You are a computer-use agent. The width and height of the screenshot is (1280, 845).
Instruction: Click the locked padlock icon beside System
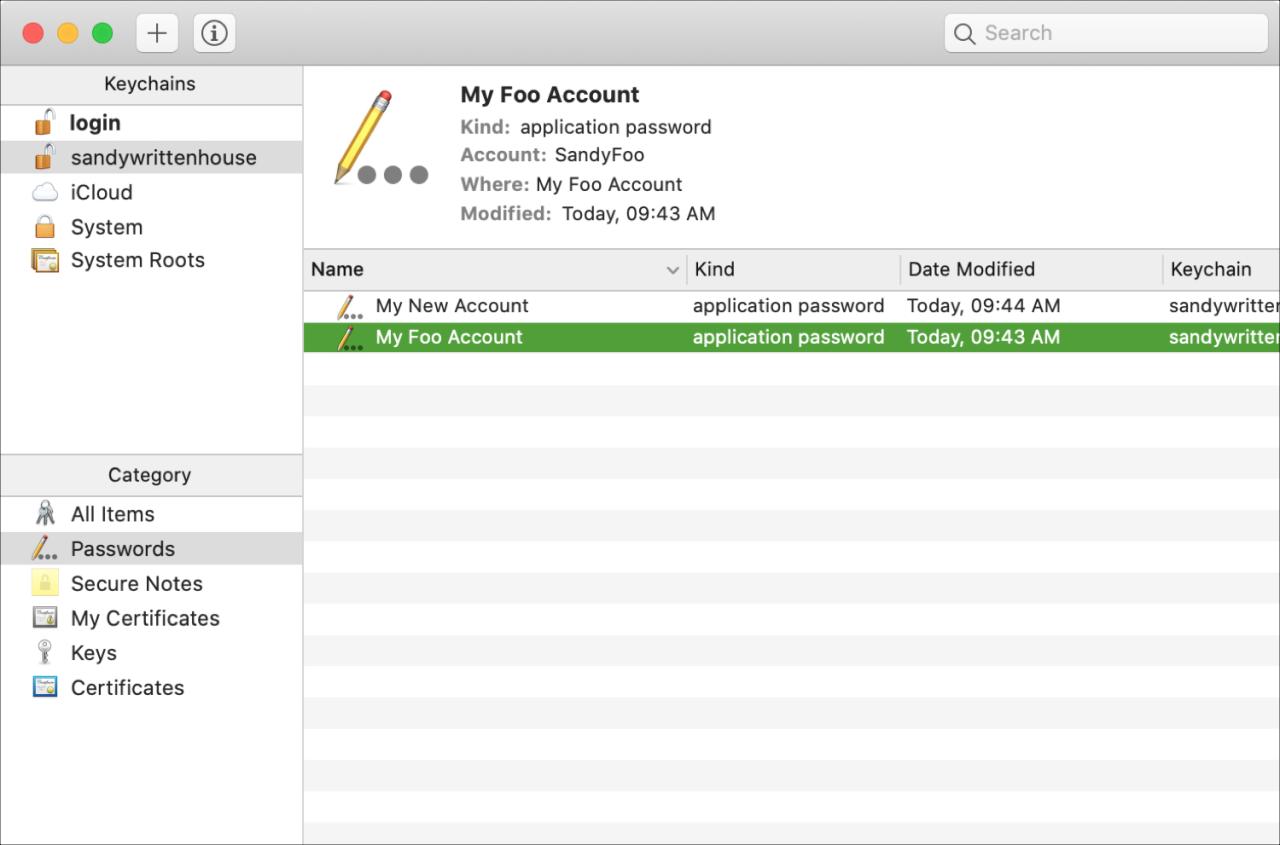45,227
